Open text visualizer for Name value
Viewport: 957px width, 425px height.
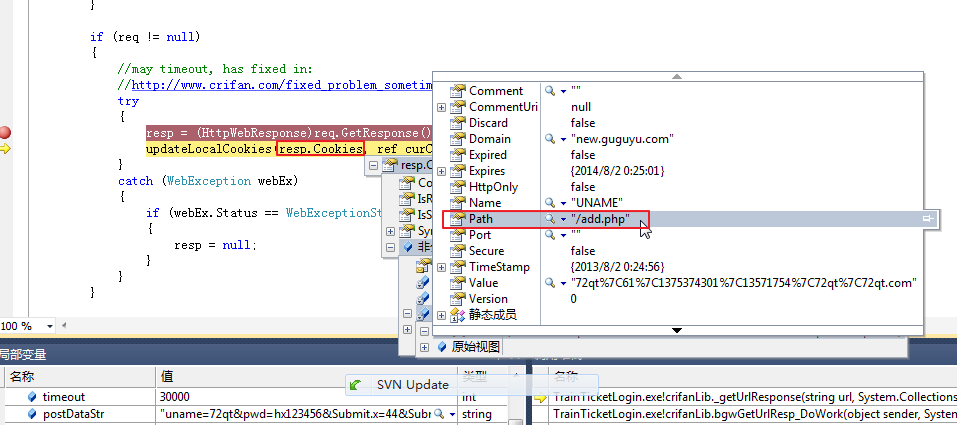pos(550,203)
